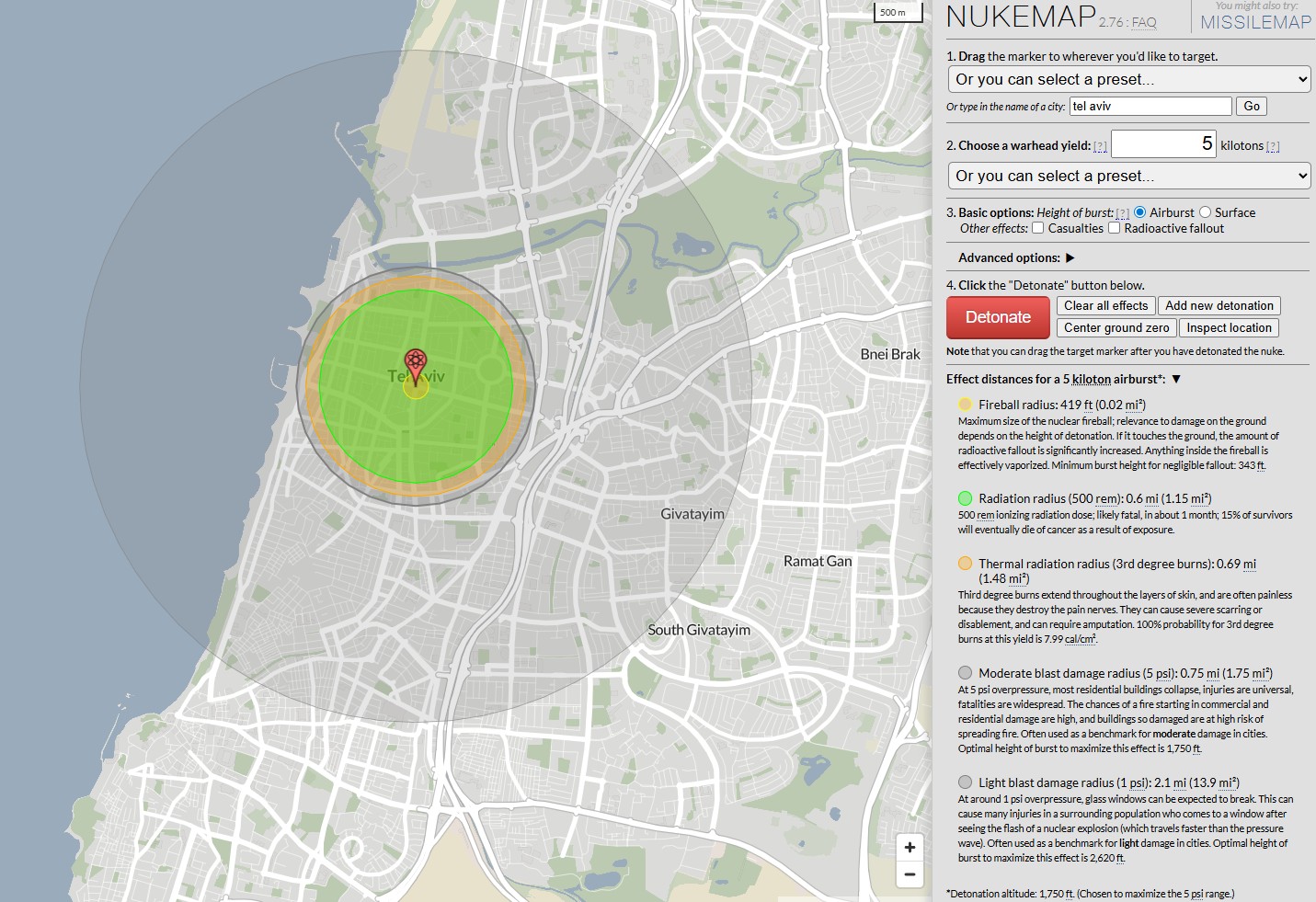Click the light blast damage legend circle
The image size is (1316, 902).
pos(965,782)
